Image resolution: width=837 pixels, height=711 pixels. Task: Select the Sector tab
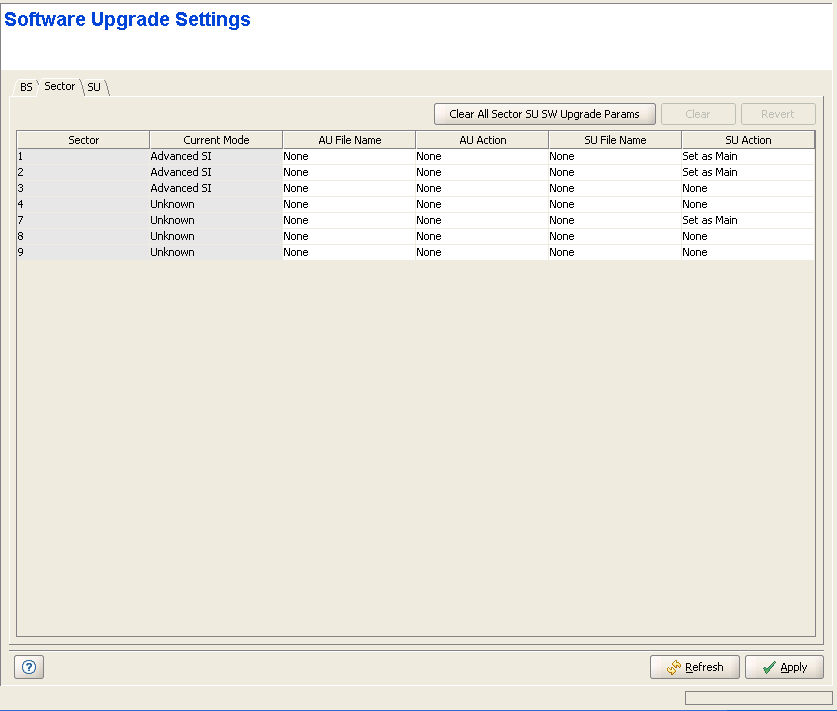pos(60,86)
